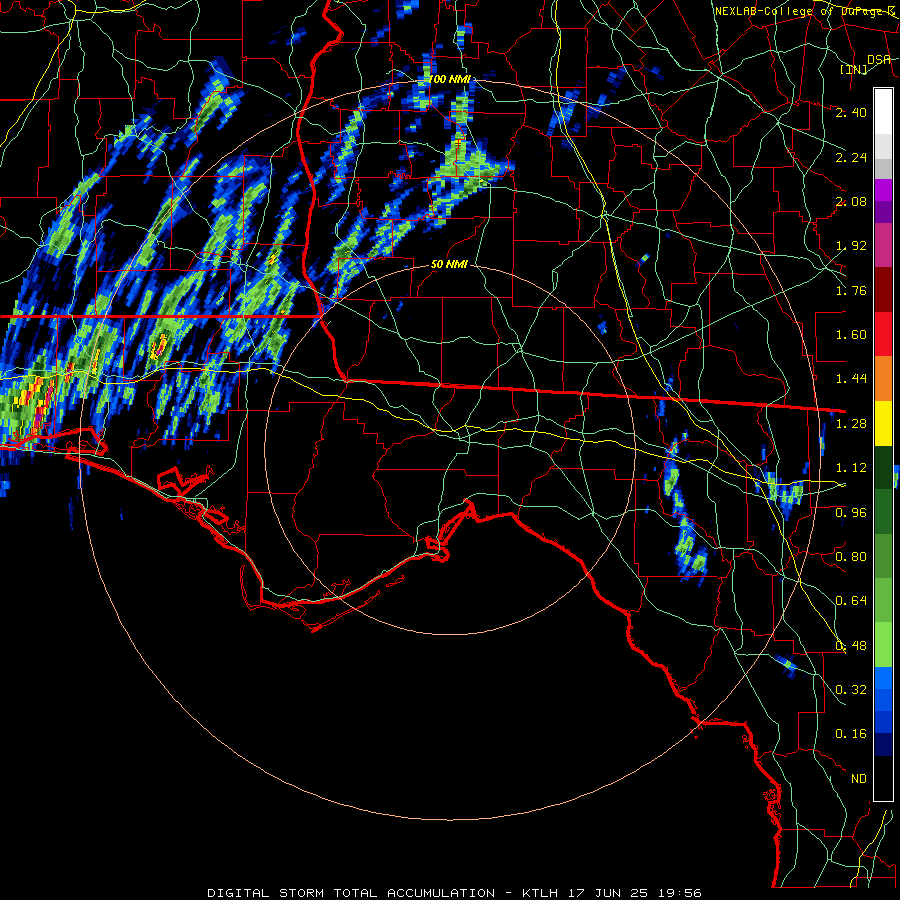The width and height of the screenshot is (900, 900).
Task: Click the 19:56 timestamp
Action: (x=679, y=893)
